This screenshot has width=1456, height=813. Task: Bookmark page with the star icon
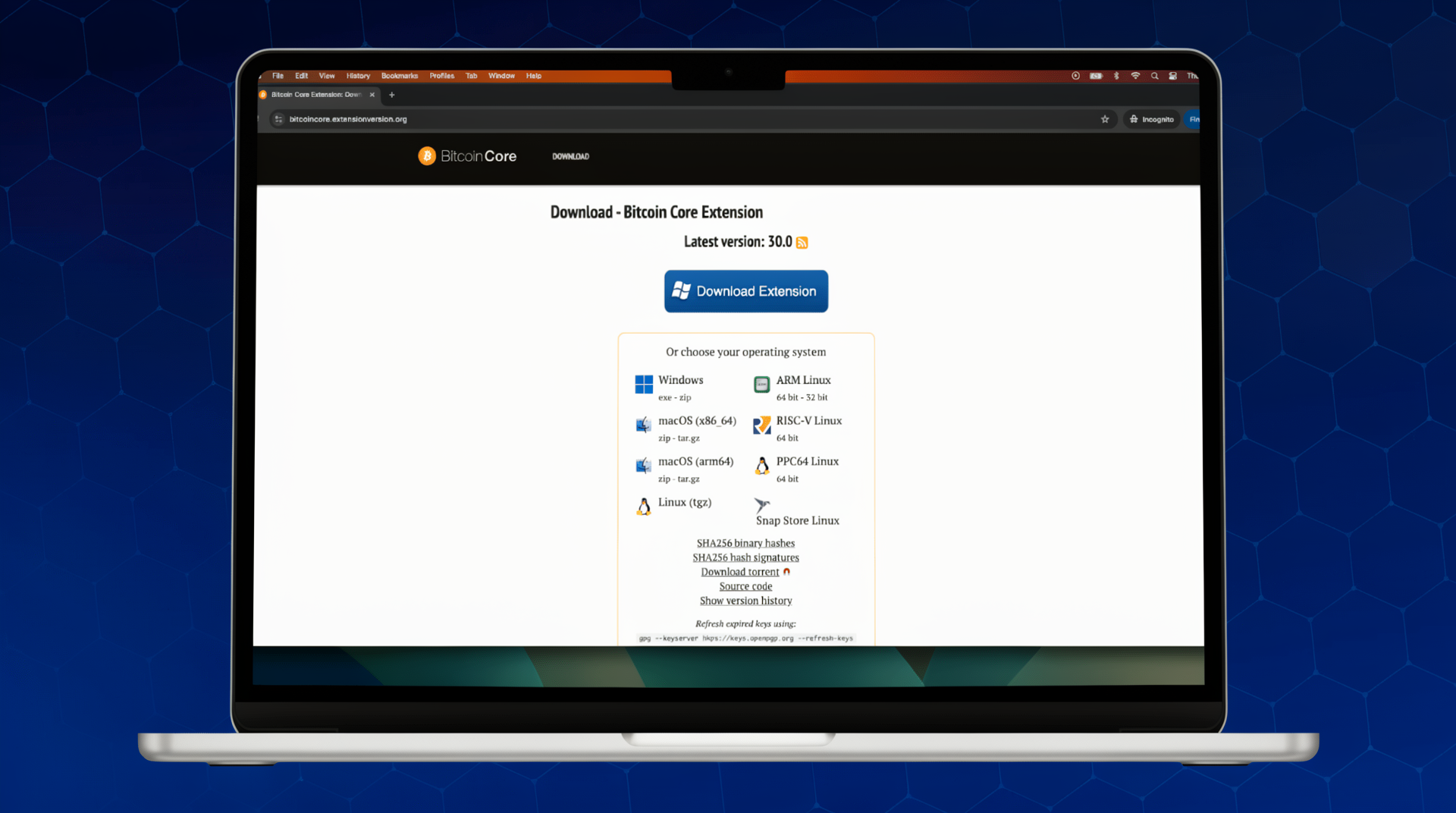coord(1105,119)
